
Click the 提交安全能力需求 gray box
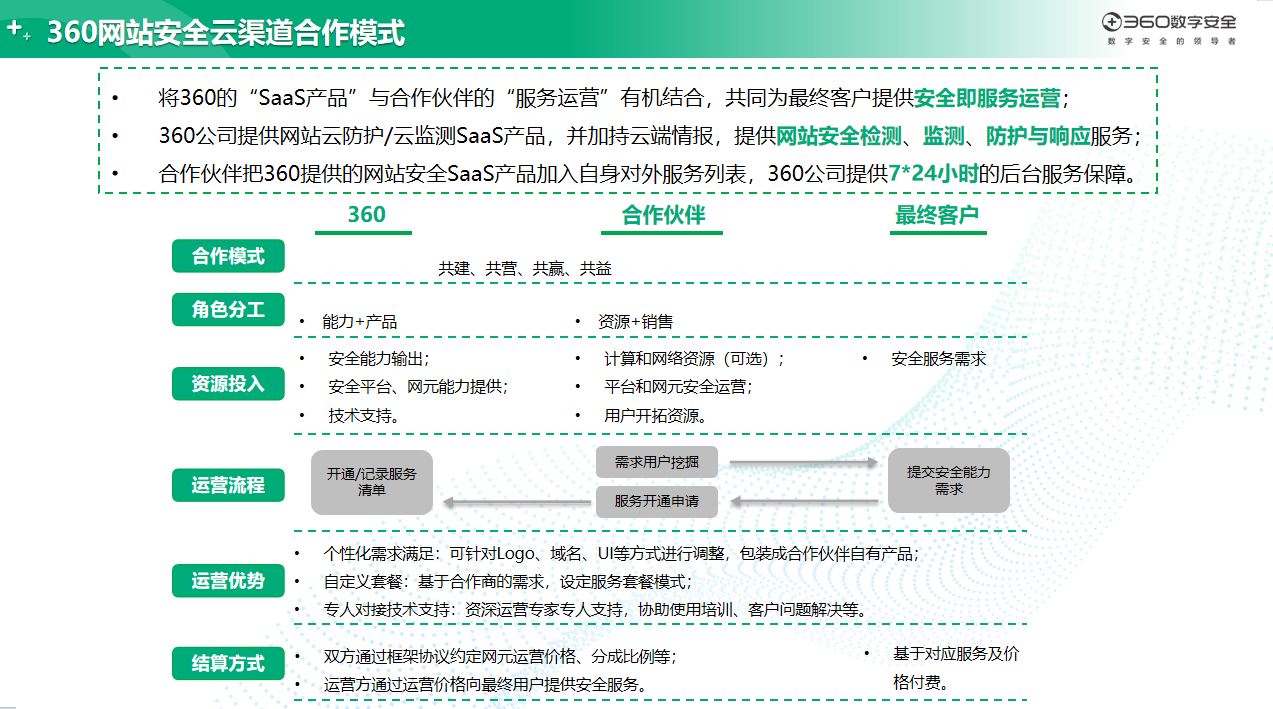pos(948,481)
